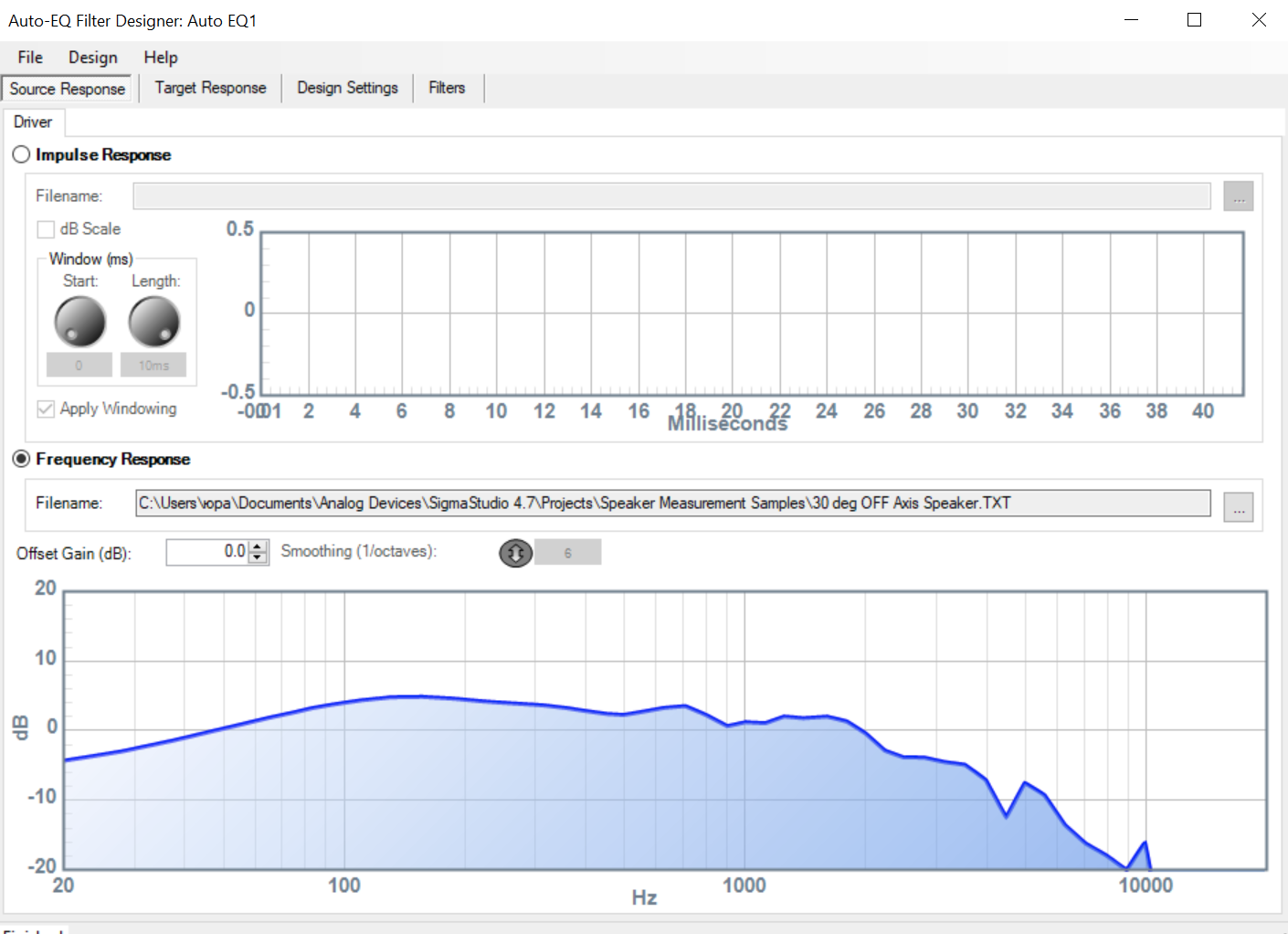The height and width of the screenshot is (934, 1288).
Task: Click the Offset Gain value field
Action: click(x=207, y=552)
